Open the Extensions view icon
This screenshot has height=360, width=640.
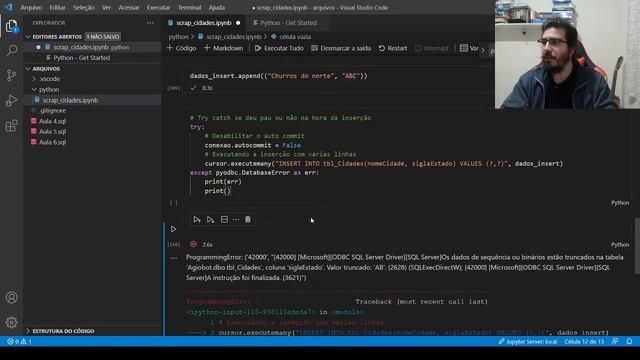[11, 125]
